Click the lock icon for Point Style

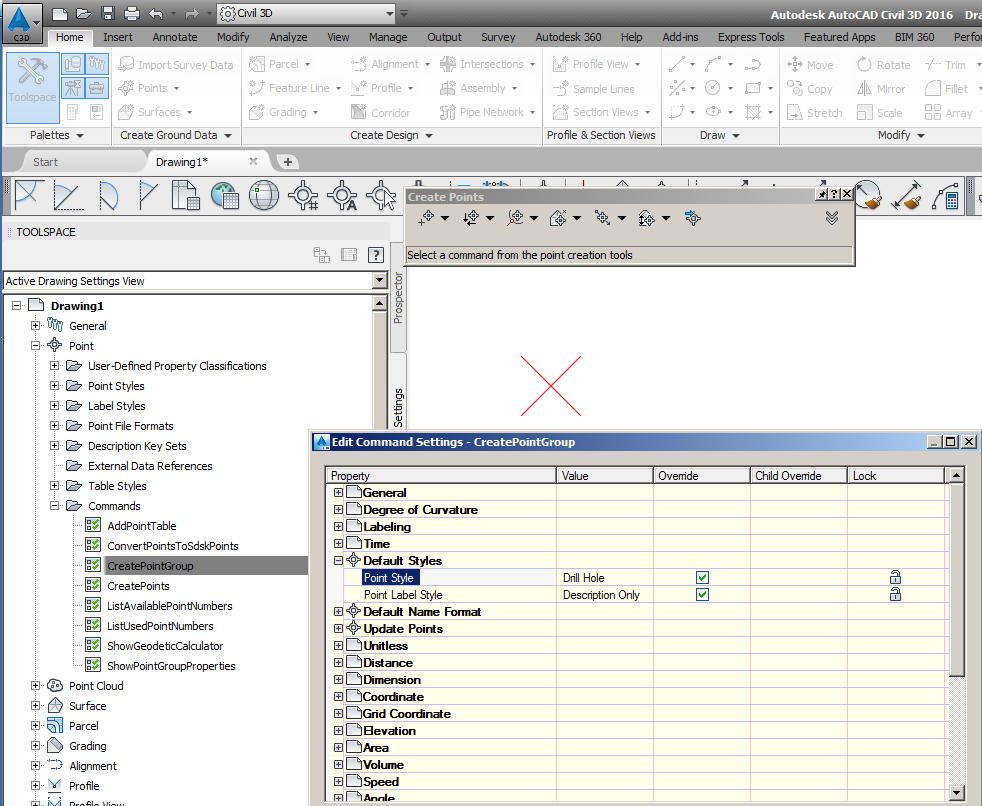tap(895, 577)
